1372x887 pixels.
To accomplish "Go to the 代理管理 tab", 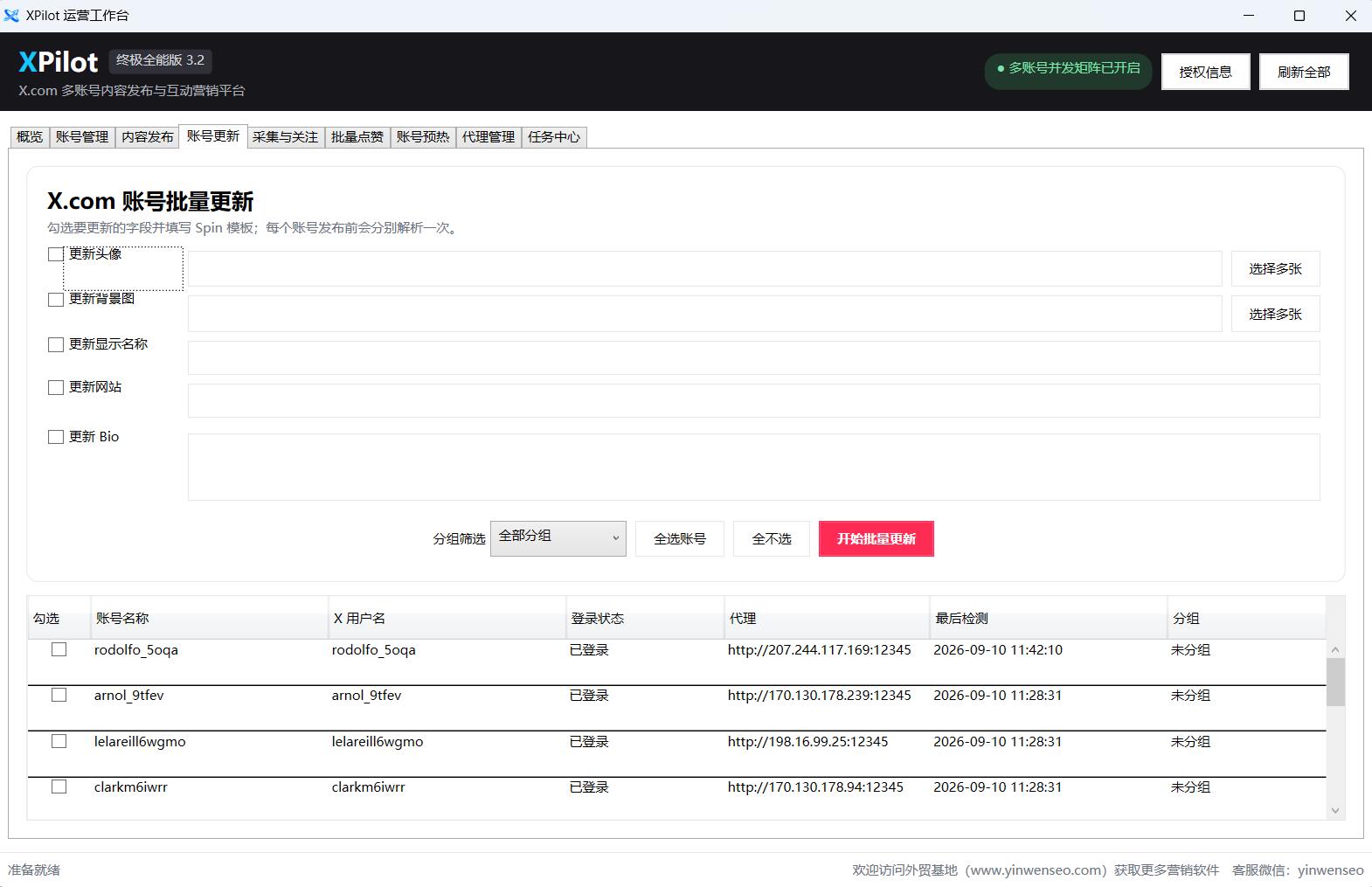I will coord(489,137).
